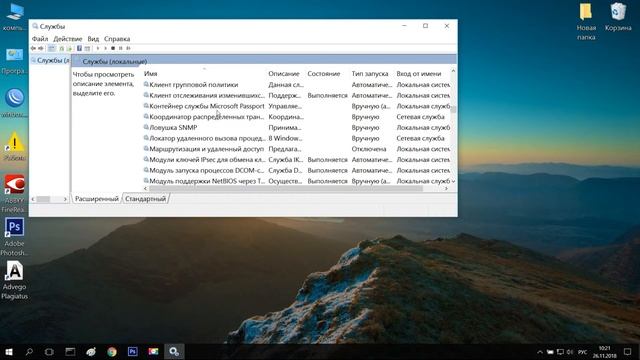This screenshot has width=640, height=360.
Task: Select the Advego Plagiatus desktop shortcut
Action: pos(14,280)
